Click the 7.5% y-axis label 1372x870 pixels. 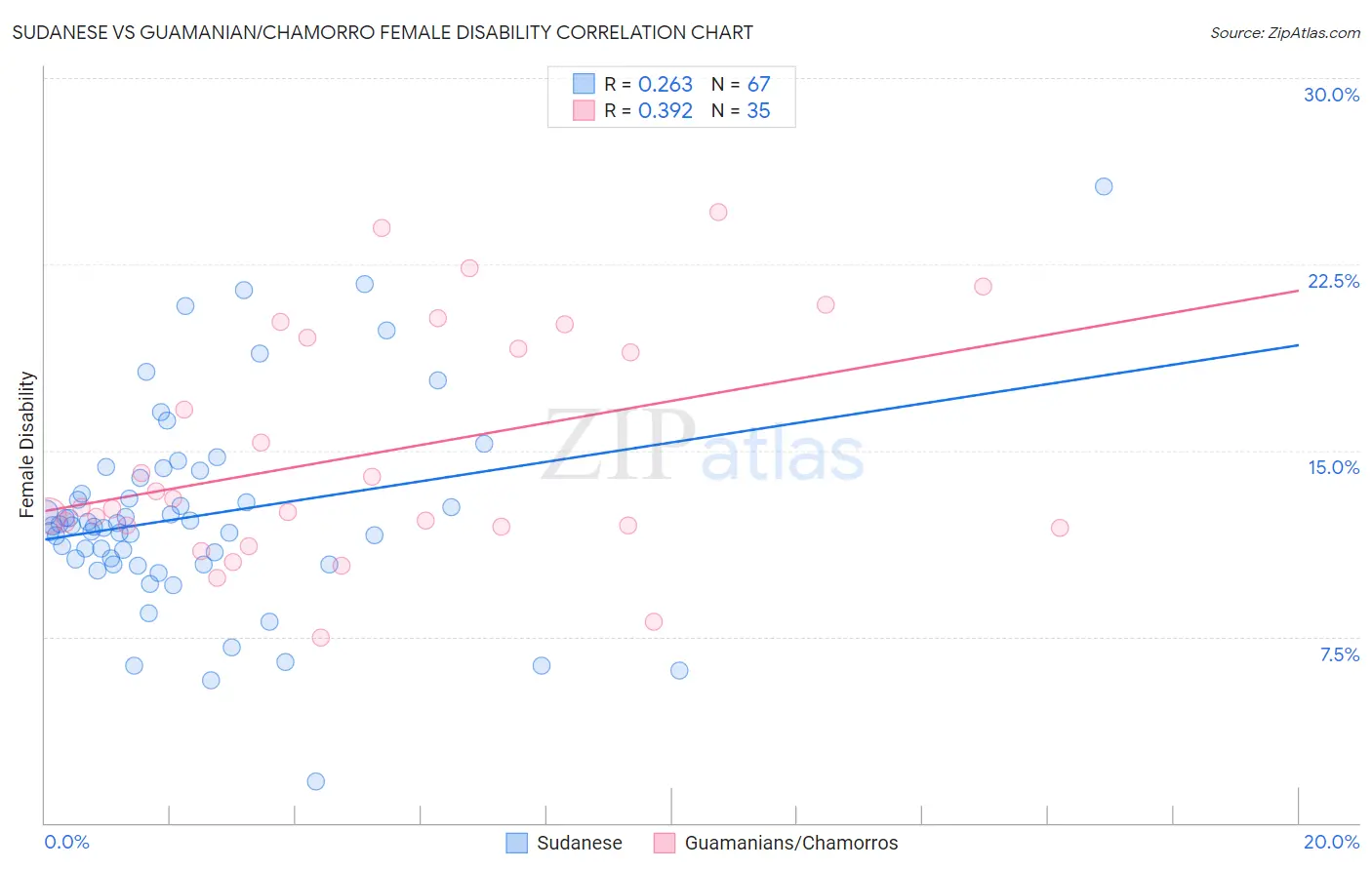point(1339,654)
